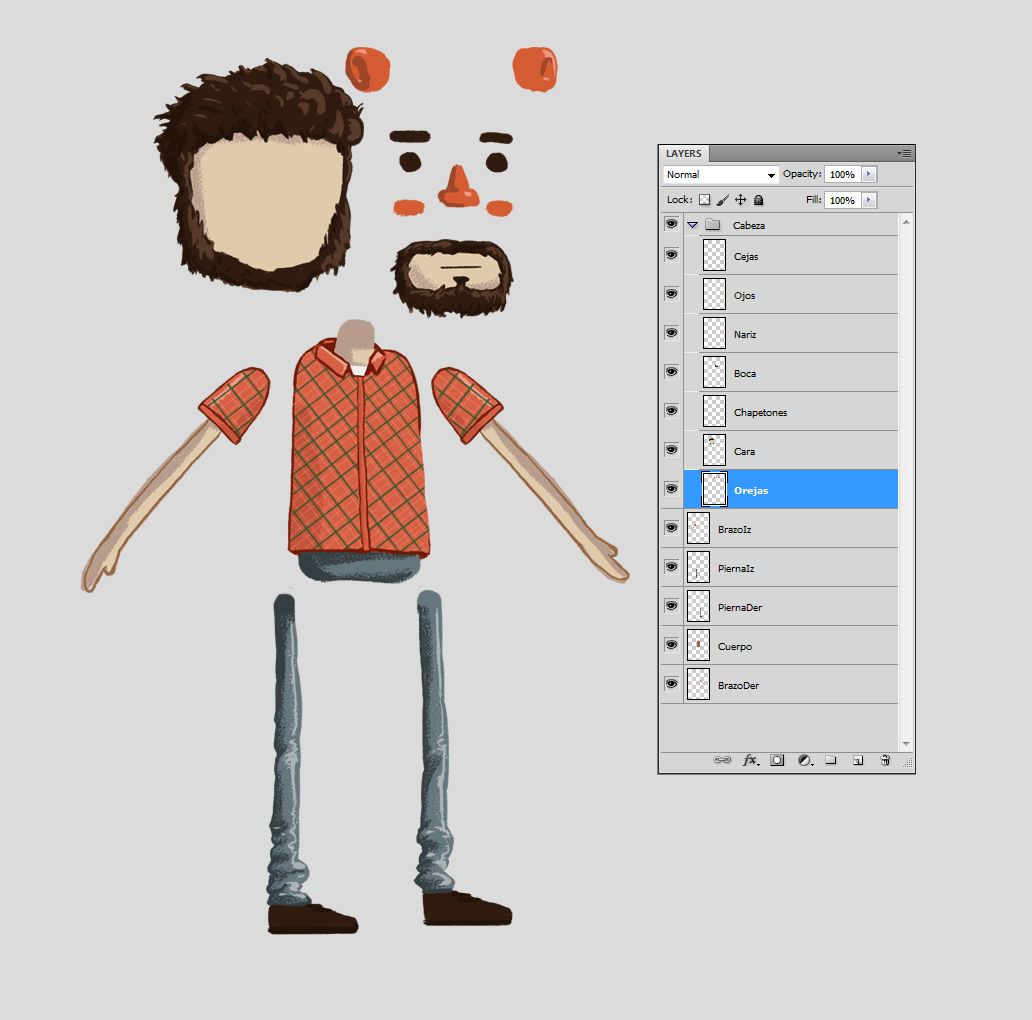This screenshot has width=1032, height=1020.
Task: Lock position move icon
Action: [740, 199]
